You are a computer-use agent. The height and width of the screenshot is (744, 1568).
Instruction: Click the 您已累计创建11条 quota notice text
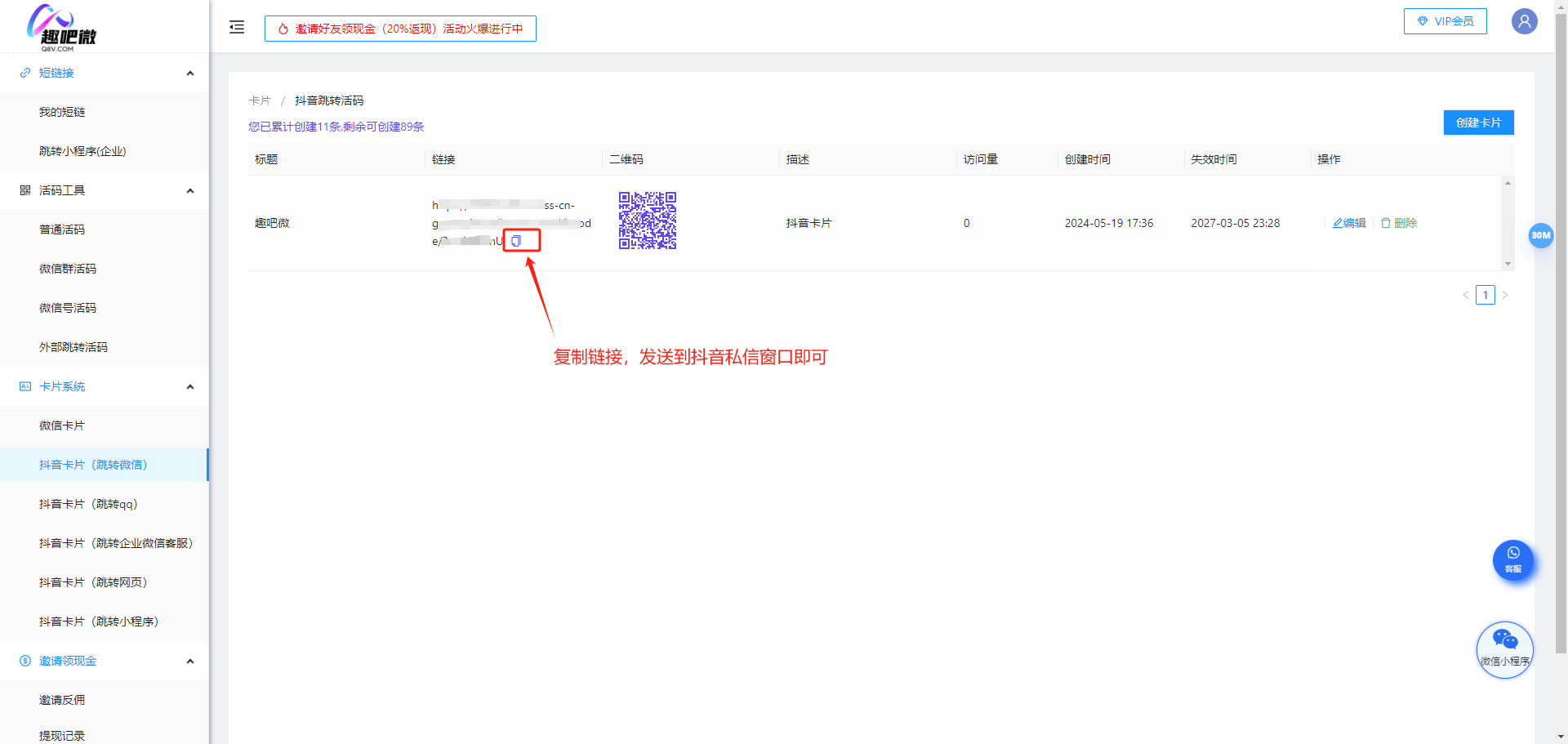336,127
